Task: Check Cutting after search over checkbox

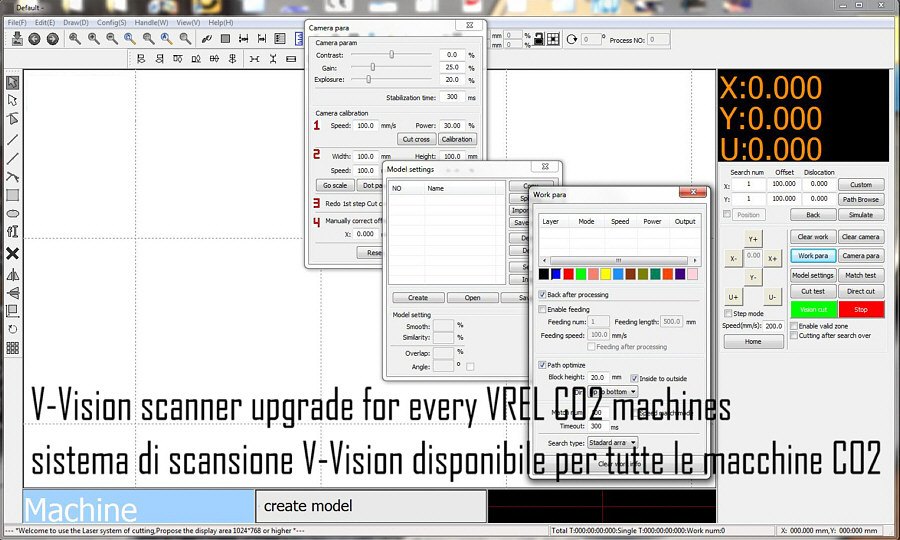Action: click(794, 336)
